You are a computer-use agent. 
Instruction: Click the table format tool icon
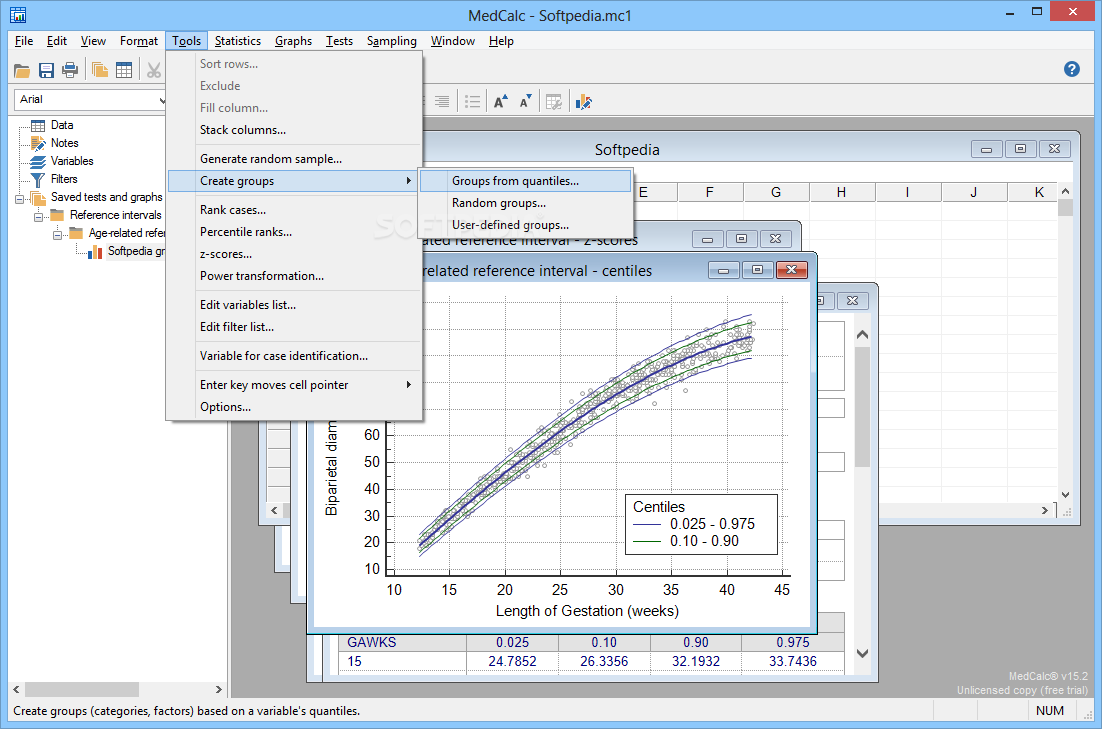coord(554,102)
